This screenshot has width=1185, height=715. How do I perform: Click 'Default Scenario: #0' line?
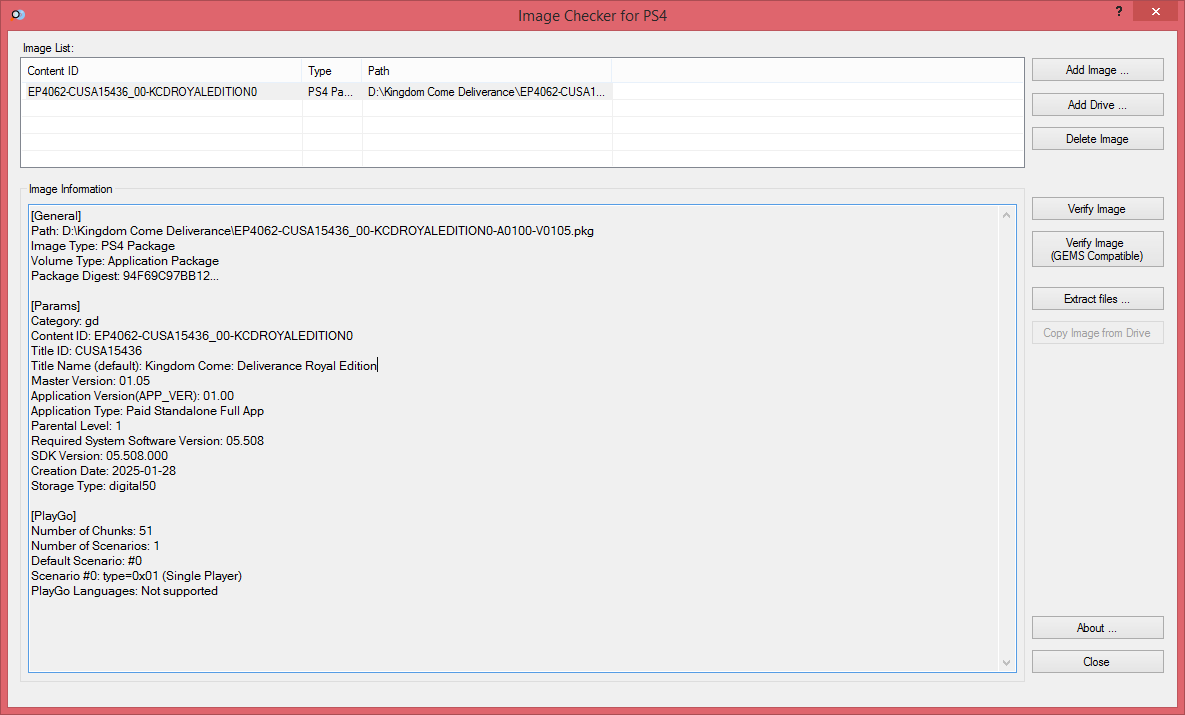(x=86, y=561)
